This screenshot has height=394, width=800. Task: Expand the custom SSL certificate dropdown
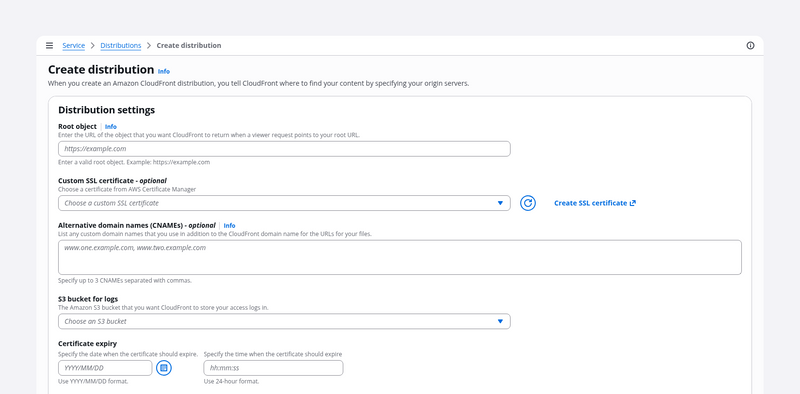click(284, 203)
